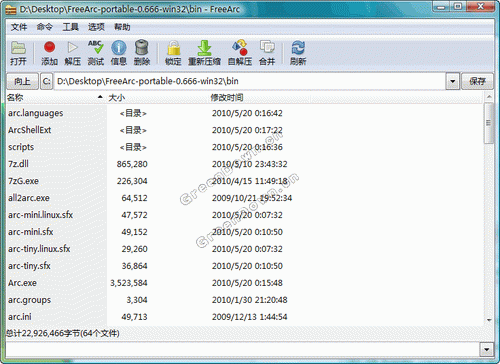
Task: Click the 打开 (Open) folder icon
Action: (18, 48)
